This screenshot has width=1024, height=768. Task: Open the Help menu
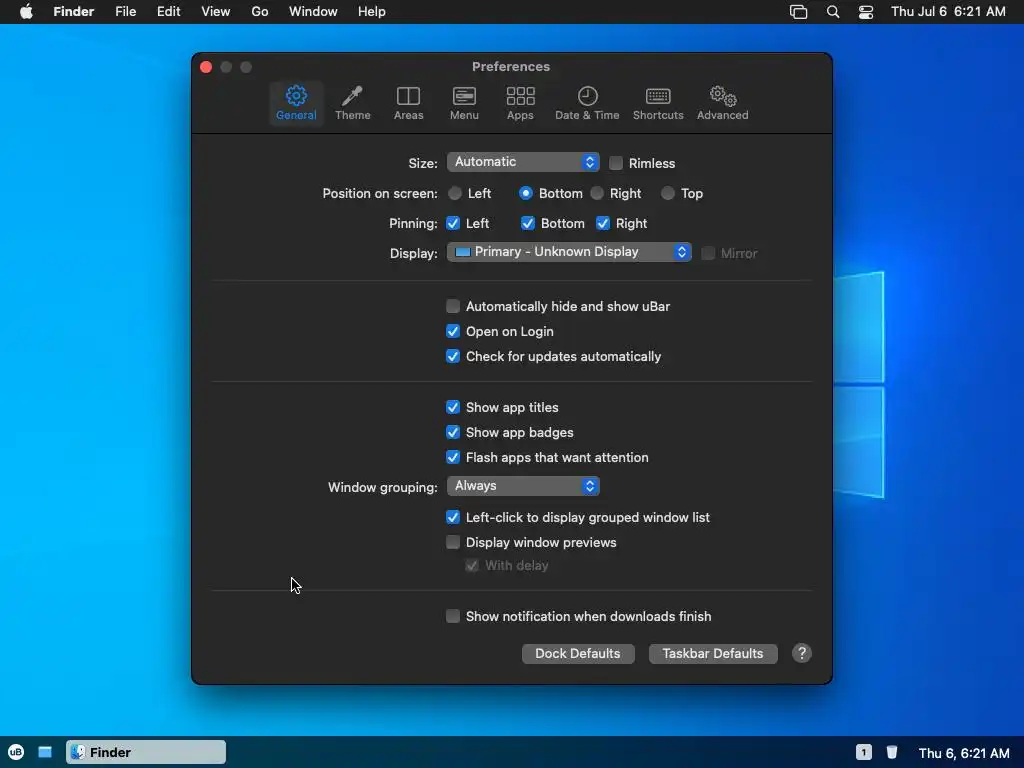tap(372, 12)
